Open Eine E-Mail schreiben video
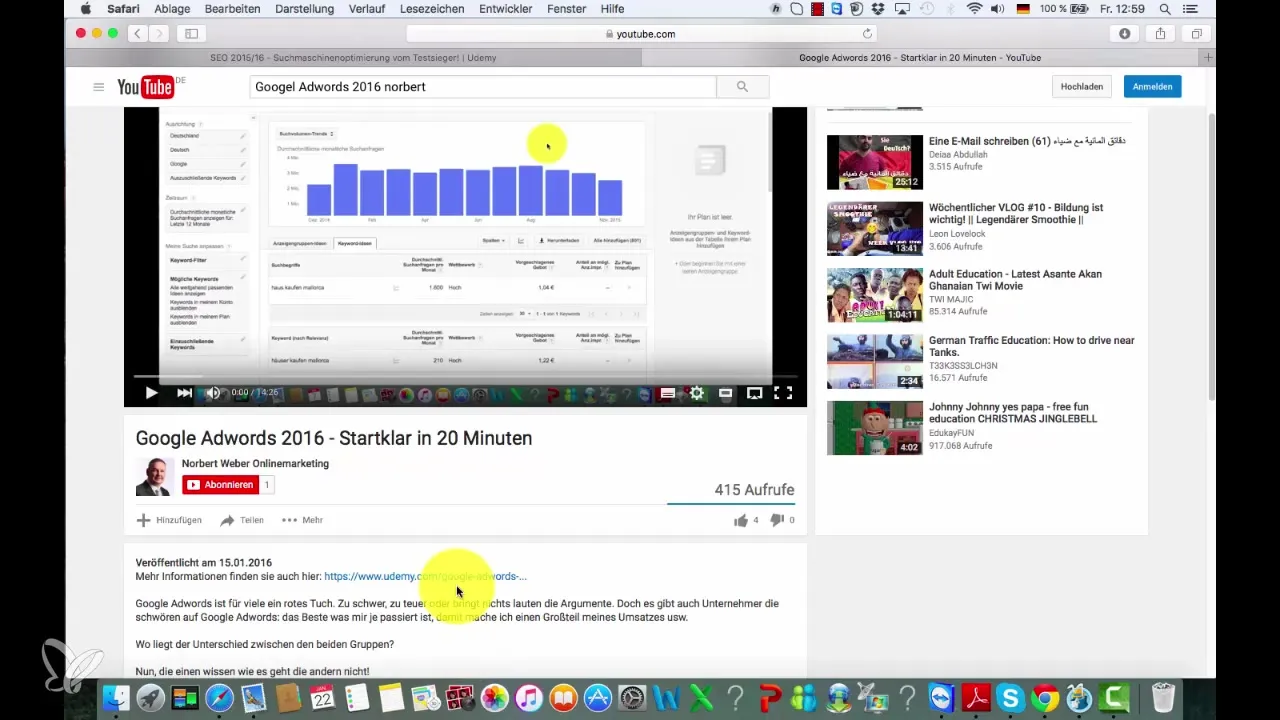Screen dimensions: 1280x720 [1027, 142]
